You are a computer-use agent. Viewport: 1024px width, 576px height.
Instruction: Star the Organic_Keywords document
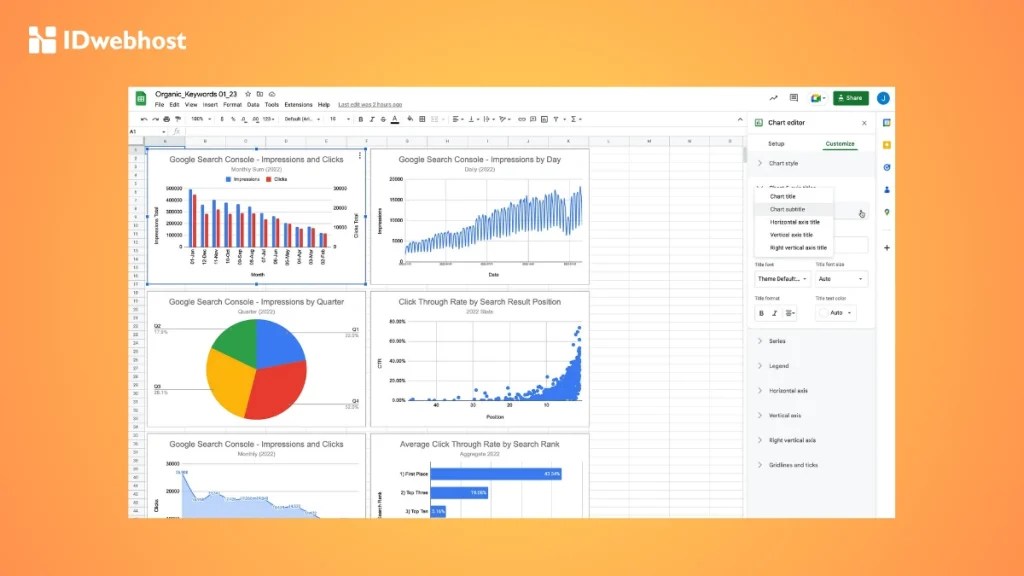(x=248, y=94)
